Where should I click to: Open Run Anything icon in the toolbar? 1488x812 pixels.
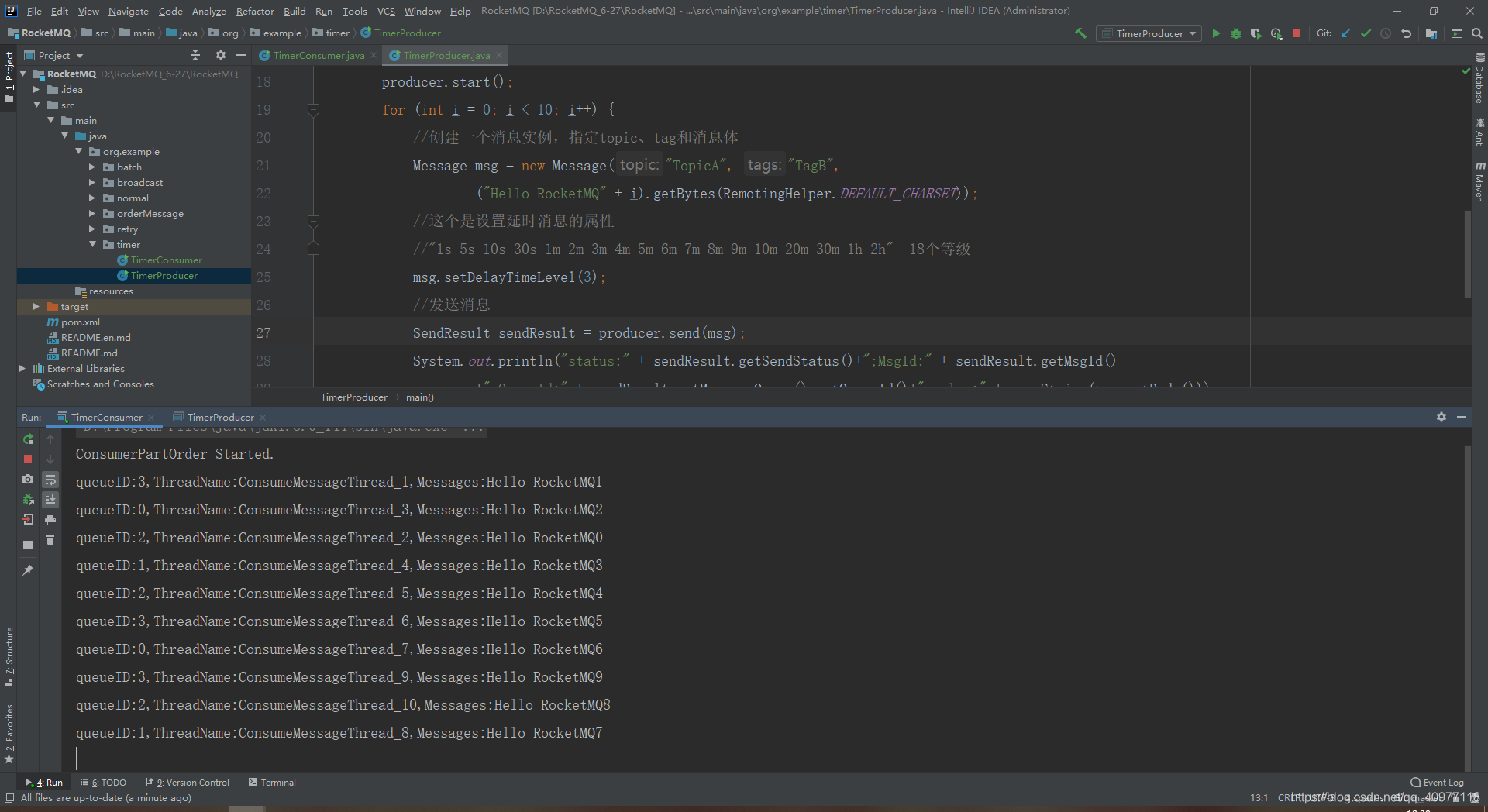coord(1457,33)
